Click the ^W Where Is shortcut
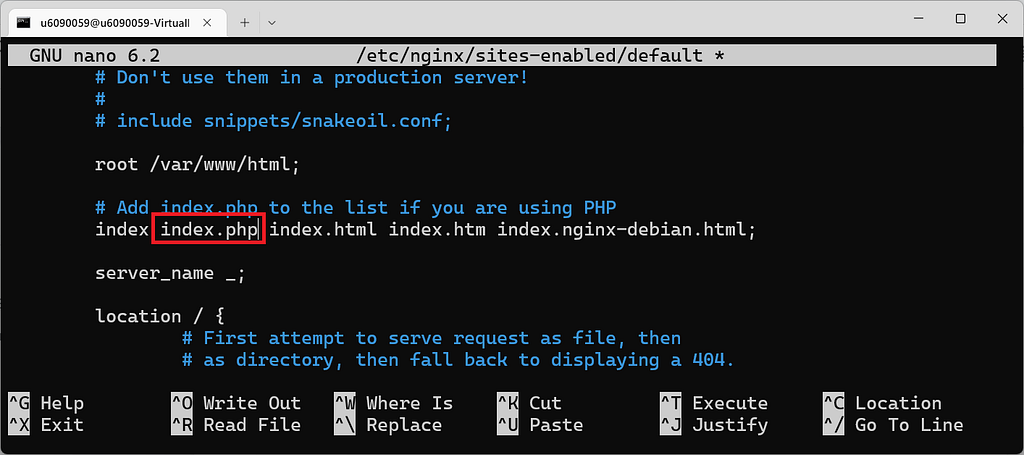Viewport: 1024px width, 455px height. point(393,403)
